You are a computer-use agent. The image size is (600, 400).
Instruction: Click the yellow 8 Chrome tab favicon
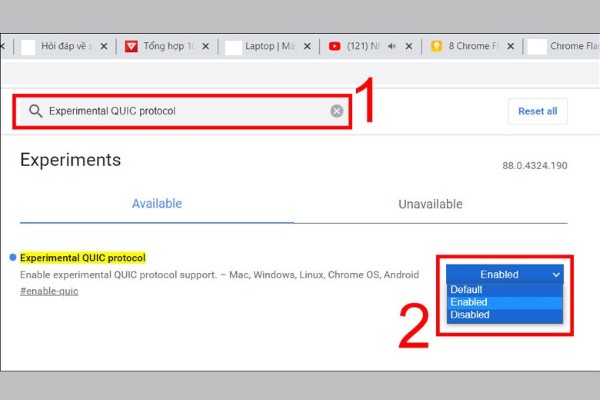[x=436, y=46]
